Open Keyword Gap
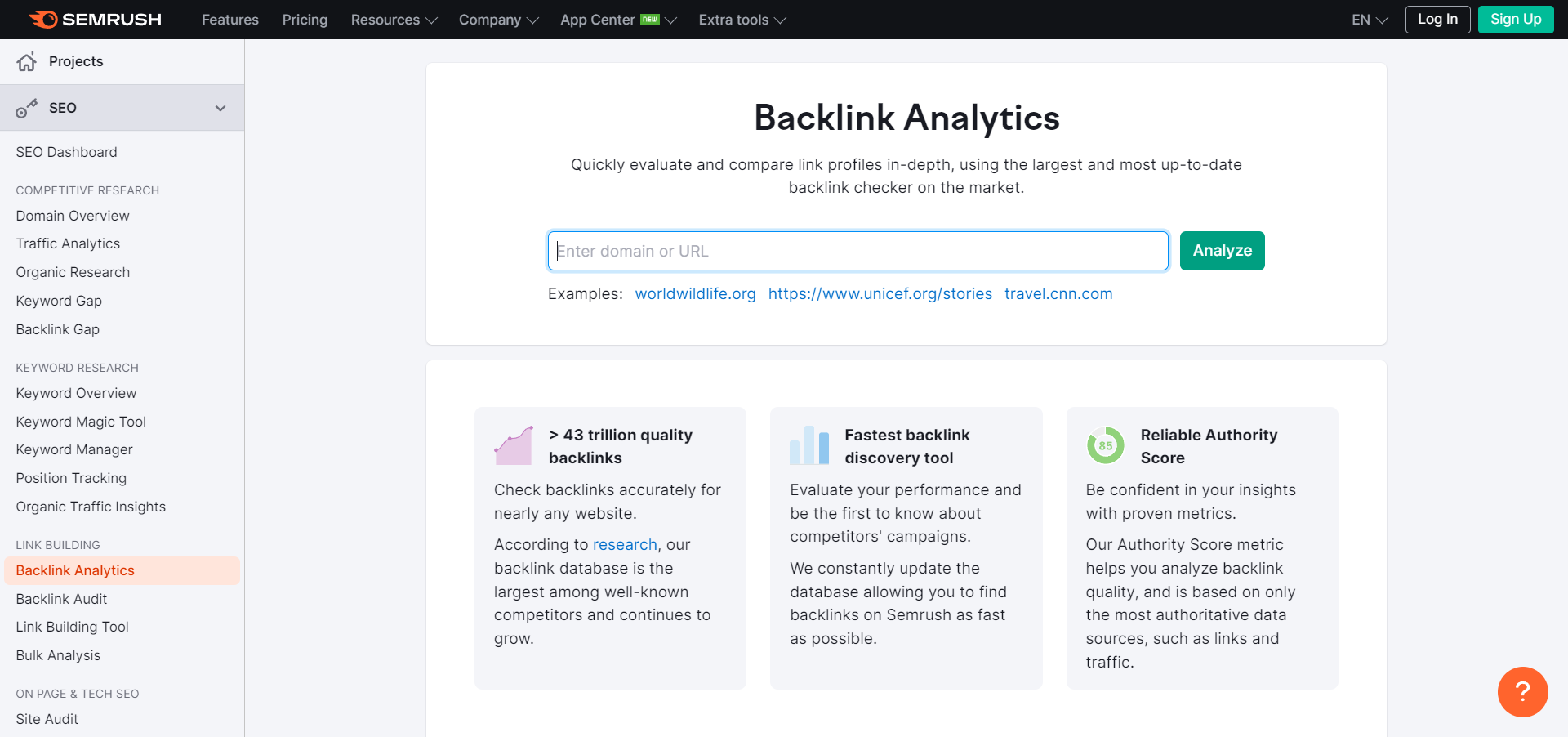 [59, 301]
